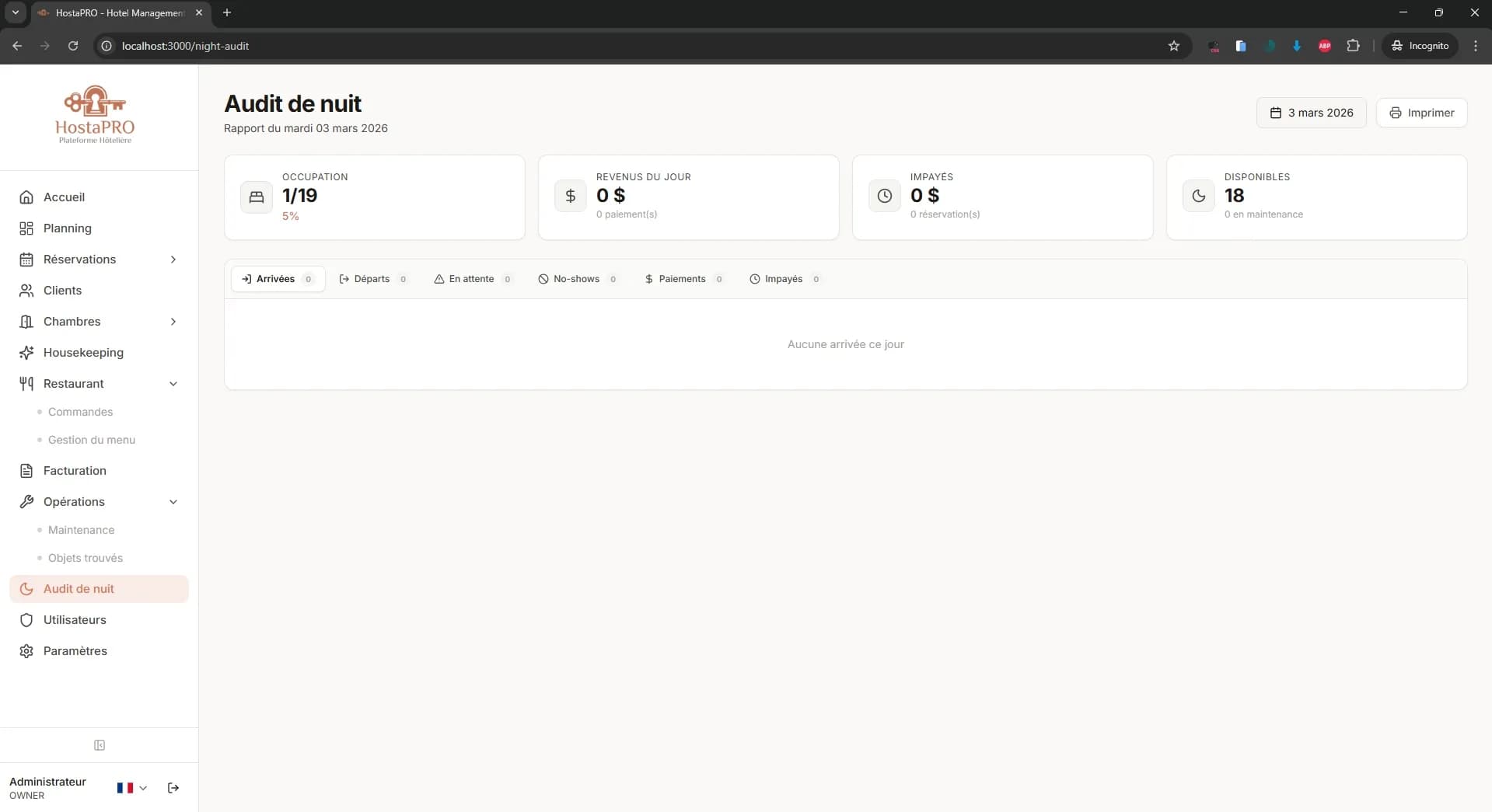Click the logout icon beside Administrateur
Viewport: 1492px width, 812px height.
pos(173,788)
